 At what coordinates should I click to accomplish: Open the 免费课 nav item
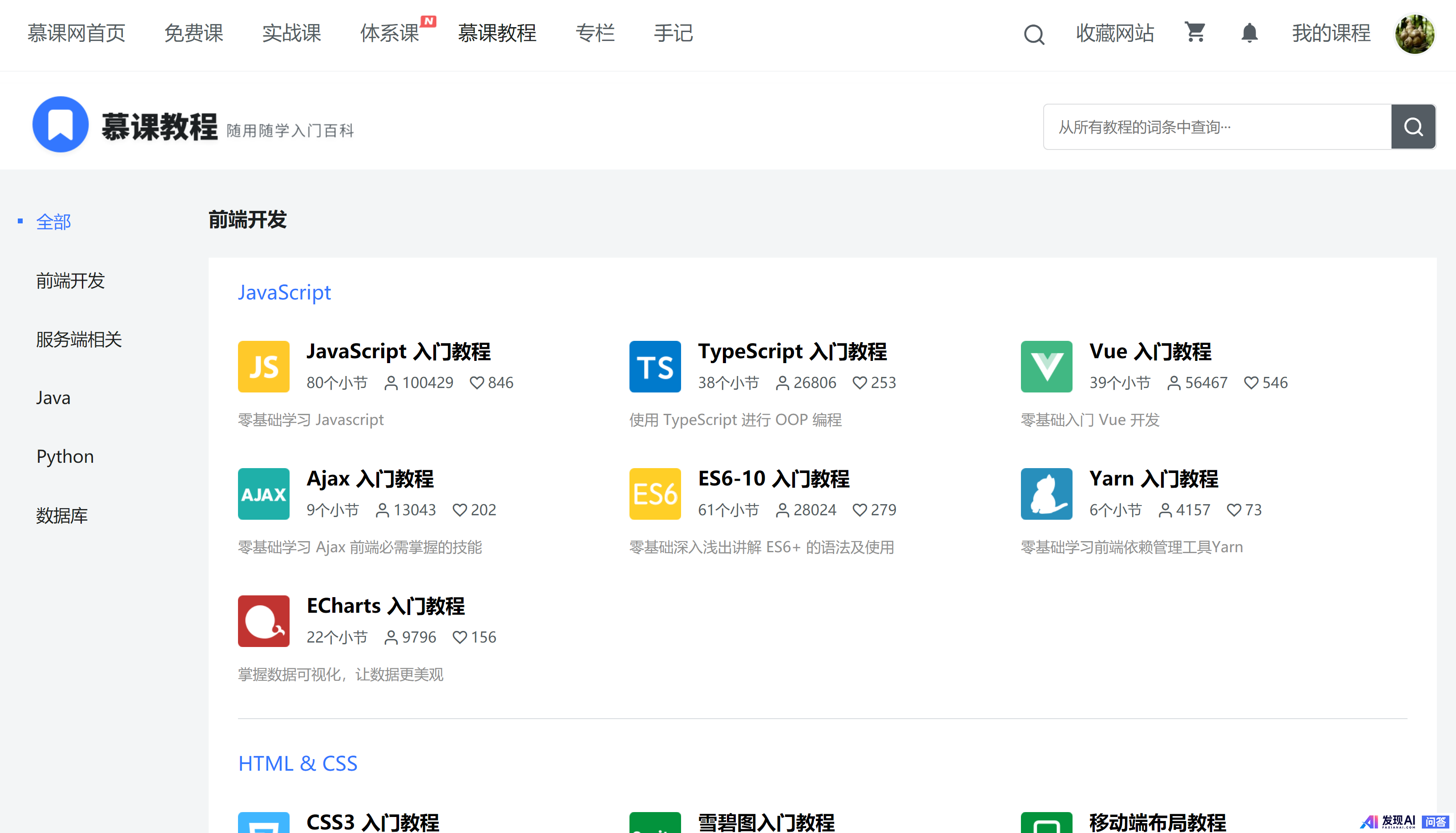[194, 33]
